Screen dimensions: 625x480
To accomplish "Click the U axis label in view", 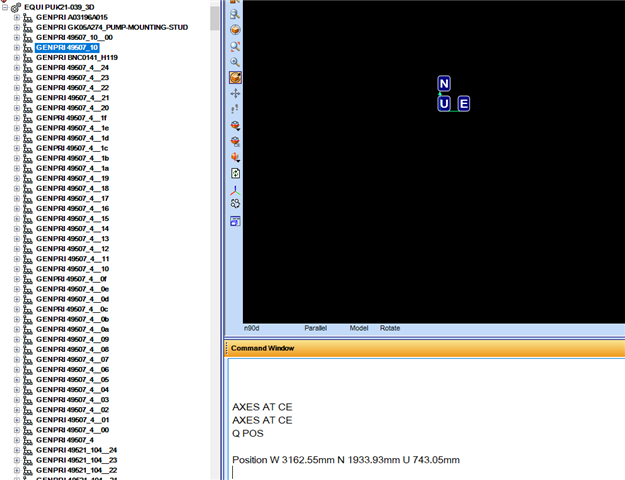I will tap(444, 104).
